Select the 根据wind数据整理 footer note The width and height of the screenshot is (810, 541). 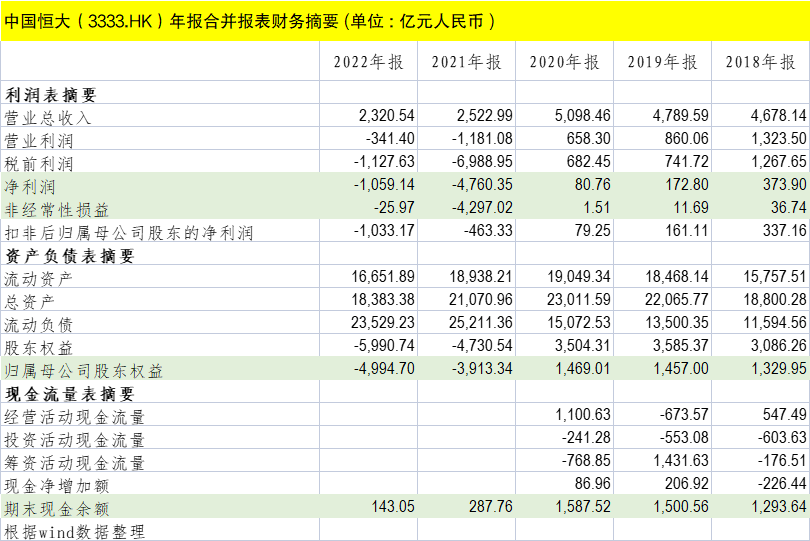tap(74, 532)
